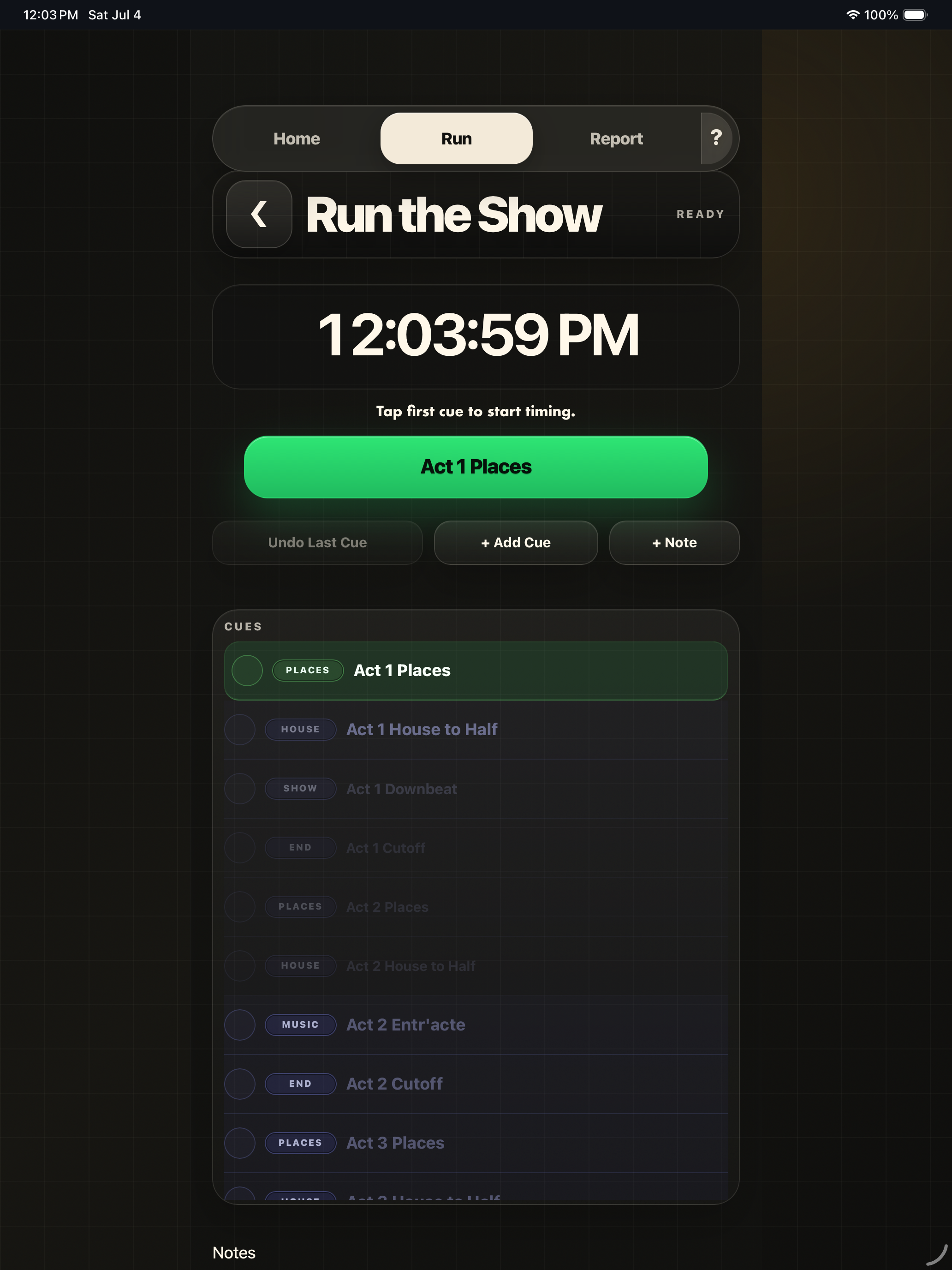Tap PLACES tag on Act 1 Places
This screenshot has height=1270, width=952.
tap(308, 671)
